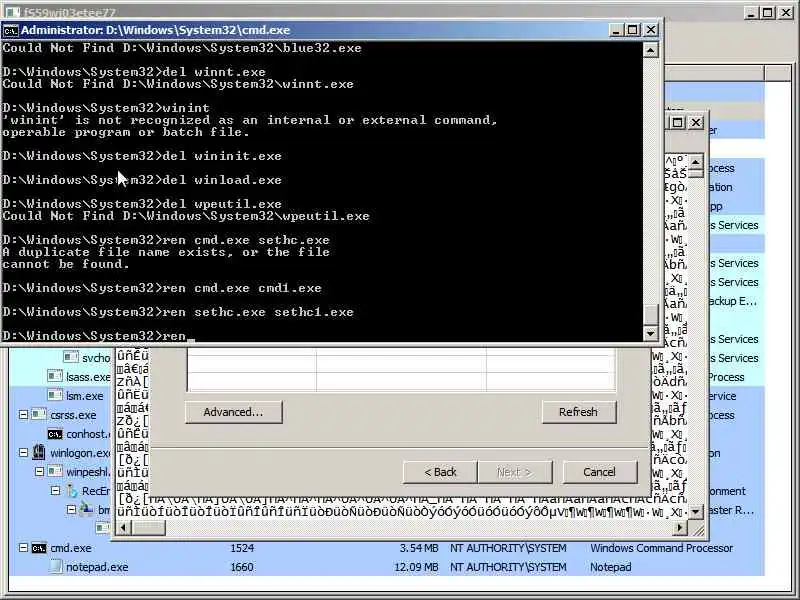Click the RecEnv process icon
This screenshot has height=600, width=800.
72,491
